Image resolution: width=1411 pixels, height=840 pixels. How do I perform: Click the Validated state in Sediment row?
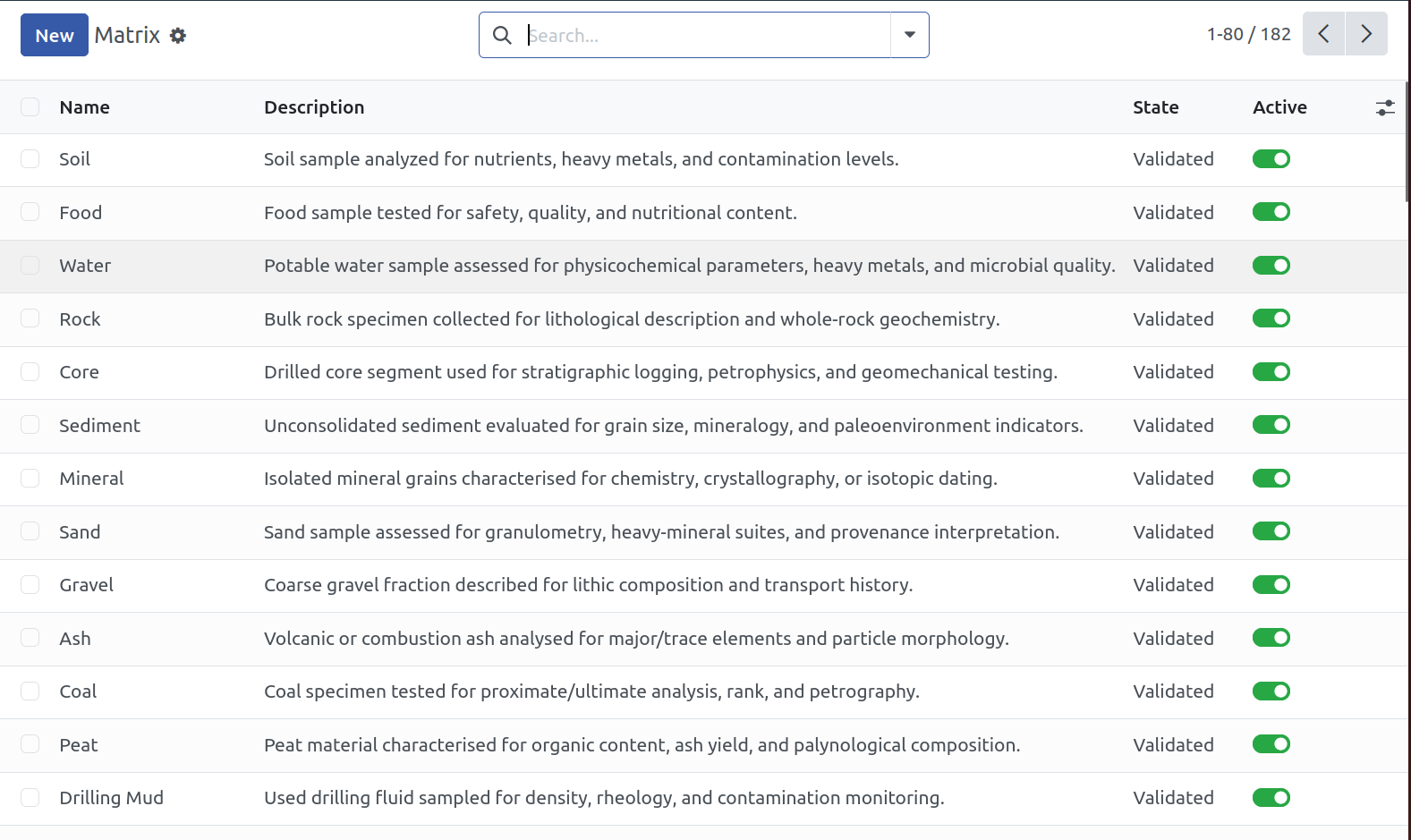[x=1173, y=426]
